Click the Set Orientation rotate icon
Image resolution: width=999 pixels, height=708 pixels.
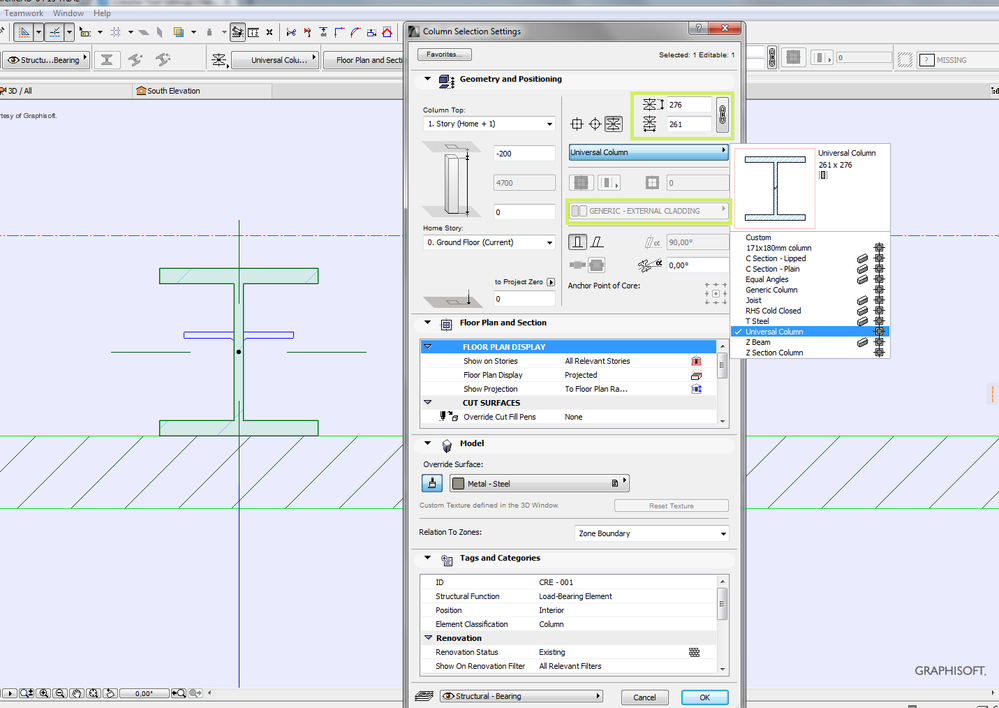coord(110,693)
